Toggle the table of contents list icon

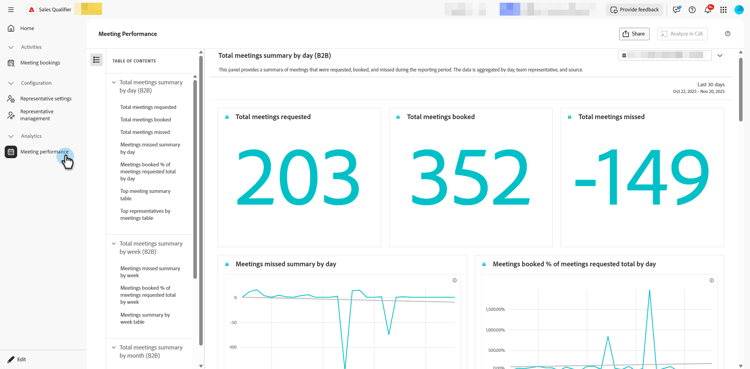pos(97,60)
